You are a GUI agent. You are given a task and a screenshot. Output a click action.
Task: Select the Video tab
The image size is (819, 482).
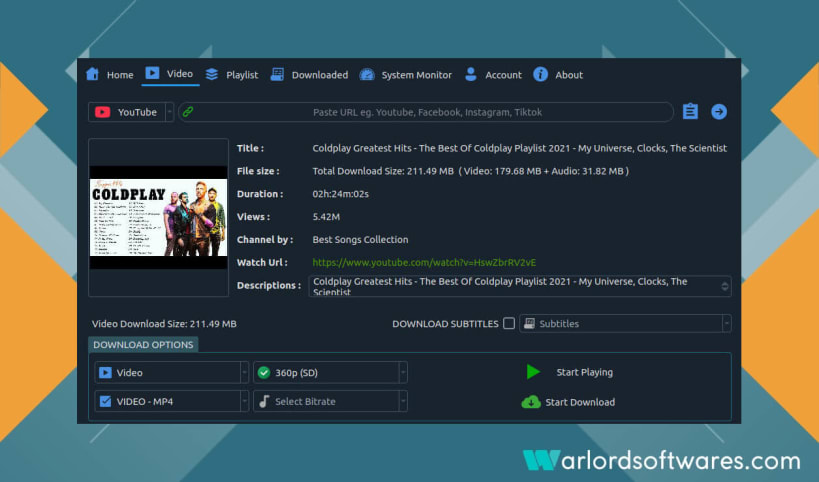pos(170,74)
